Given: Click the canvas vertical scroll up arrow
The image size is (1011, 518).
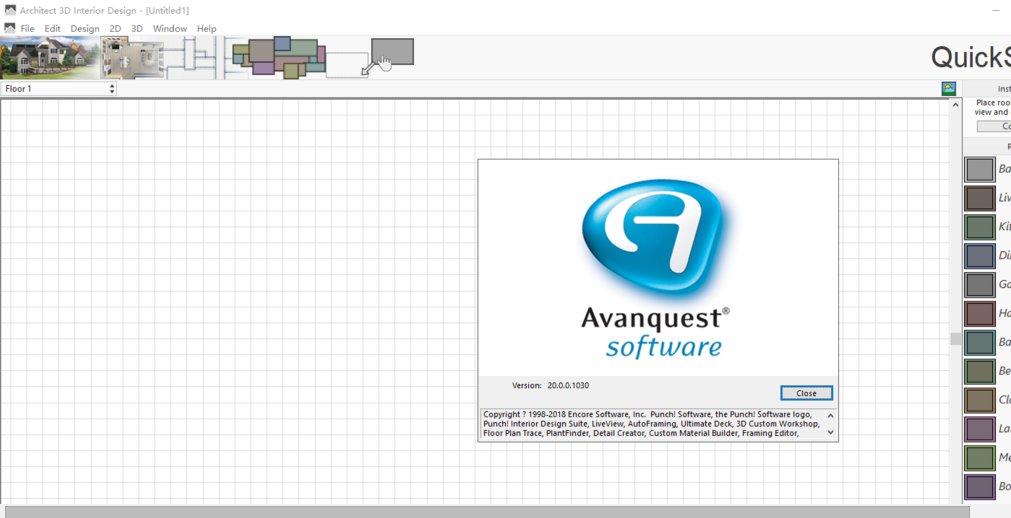Looking at the screenshot, I should click(956, 106).
